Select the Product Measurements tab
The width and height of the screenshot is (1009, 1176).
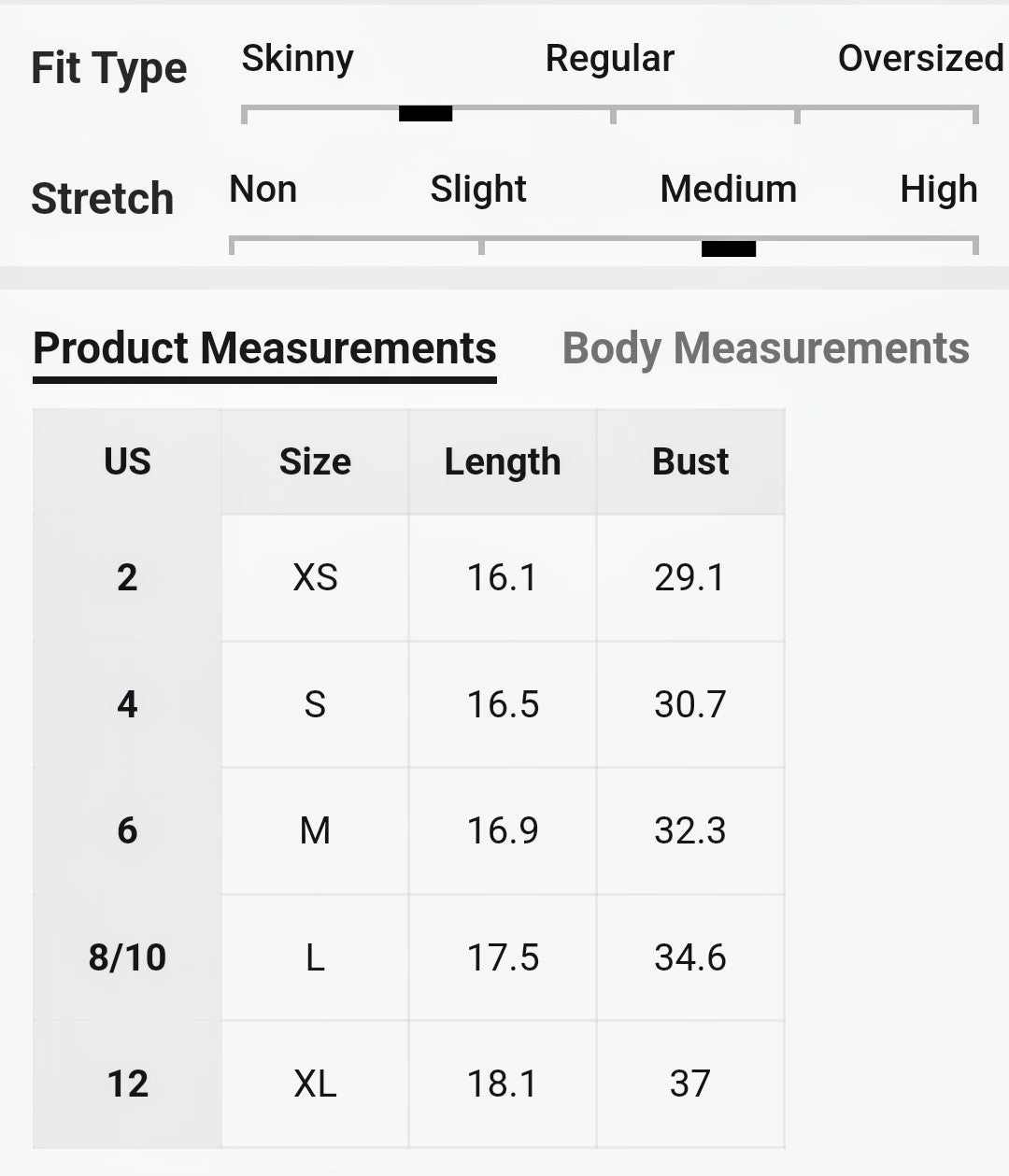264,348
